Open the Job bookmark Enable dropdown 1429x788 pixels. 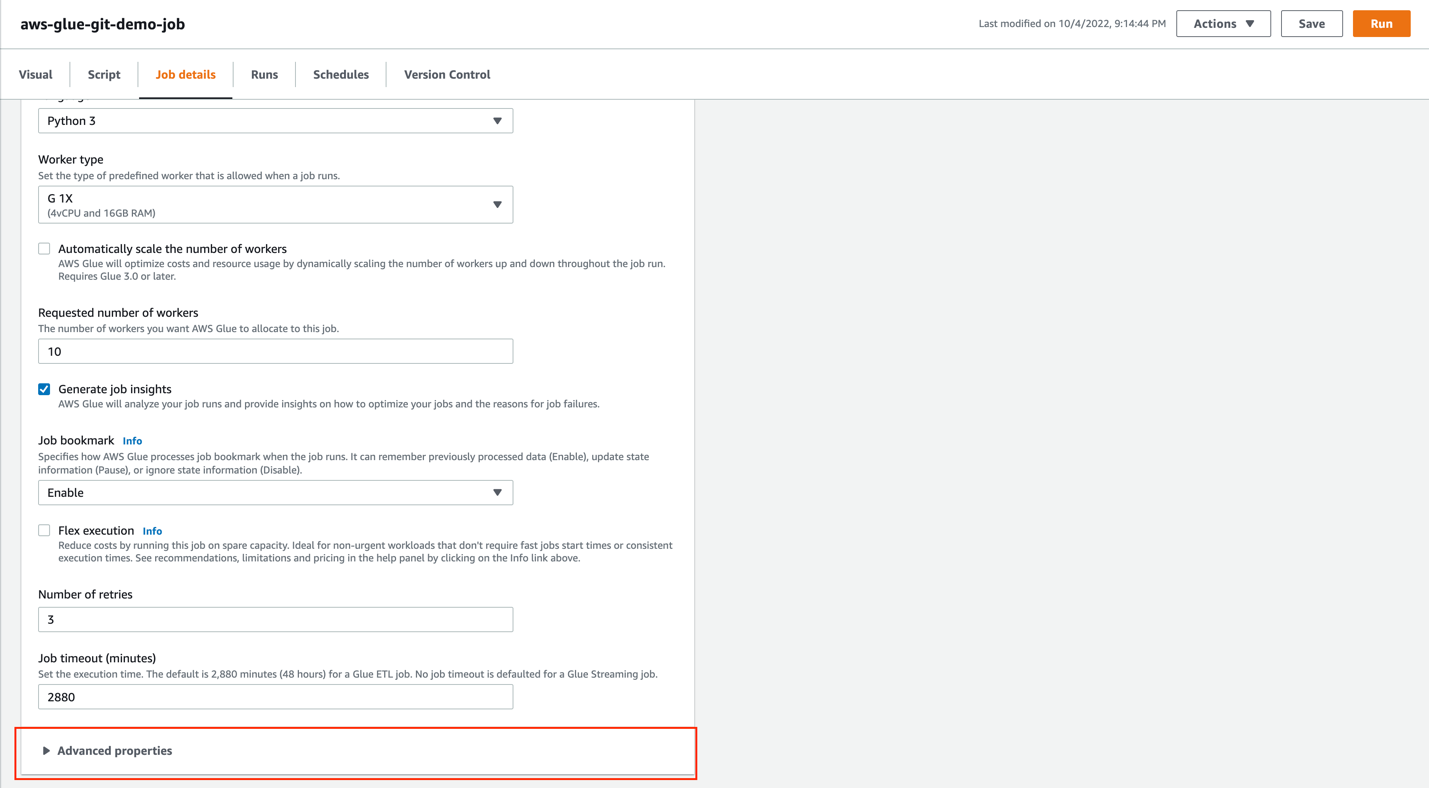pos(275,493)
